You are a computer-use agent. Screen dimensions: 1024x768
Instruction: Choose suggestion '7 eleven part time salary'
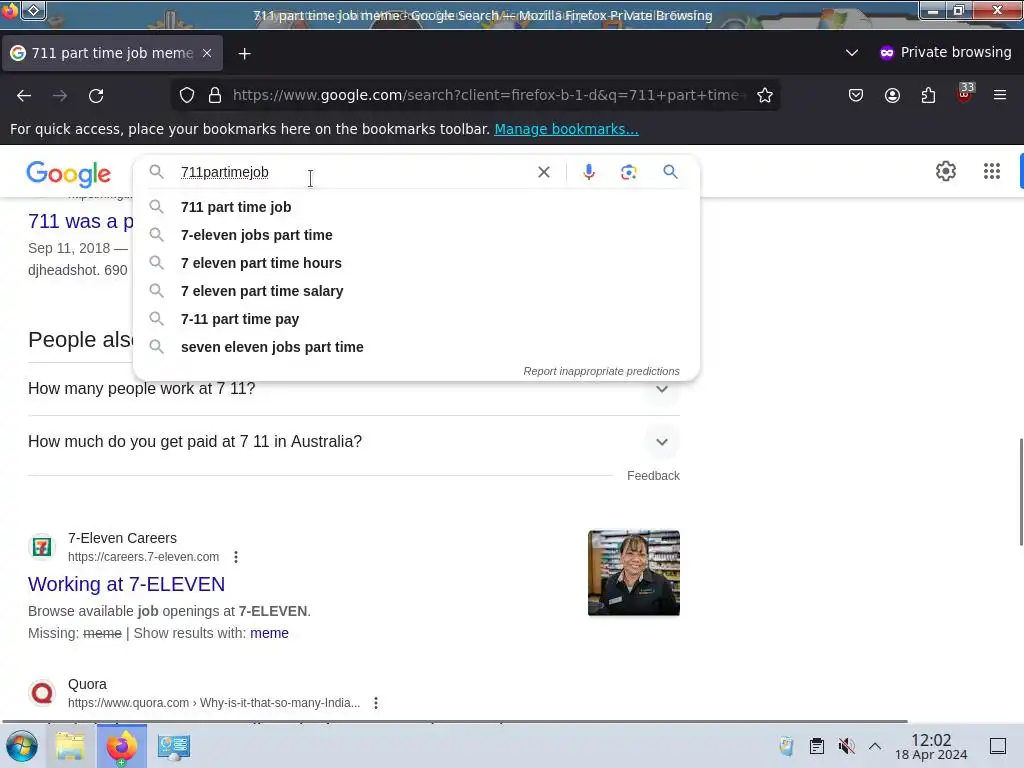coord(416,291)
